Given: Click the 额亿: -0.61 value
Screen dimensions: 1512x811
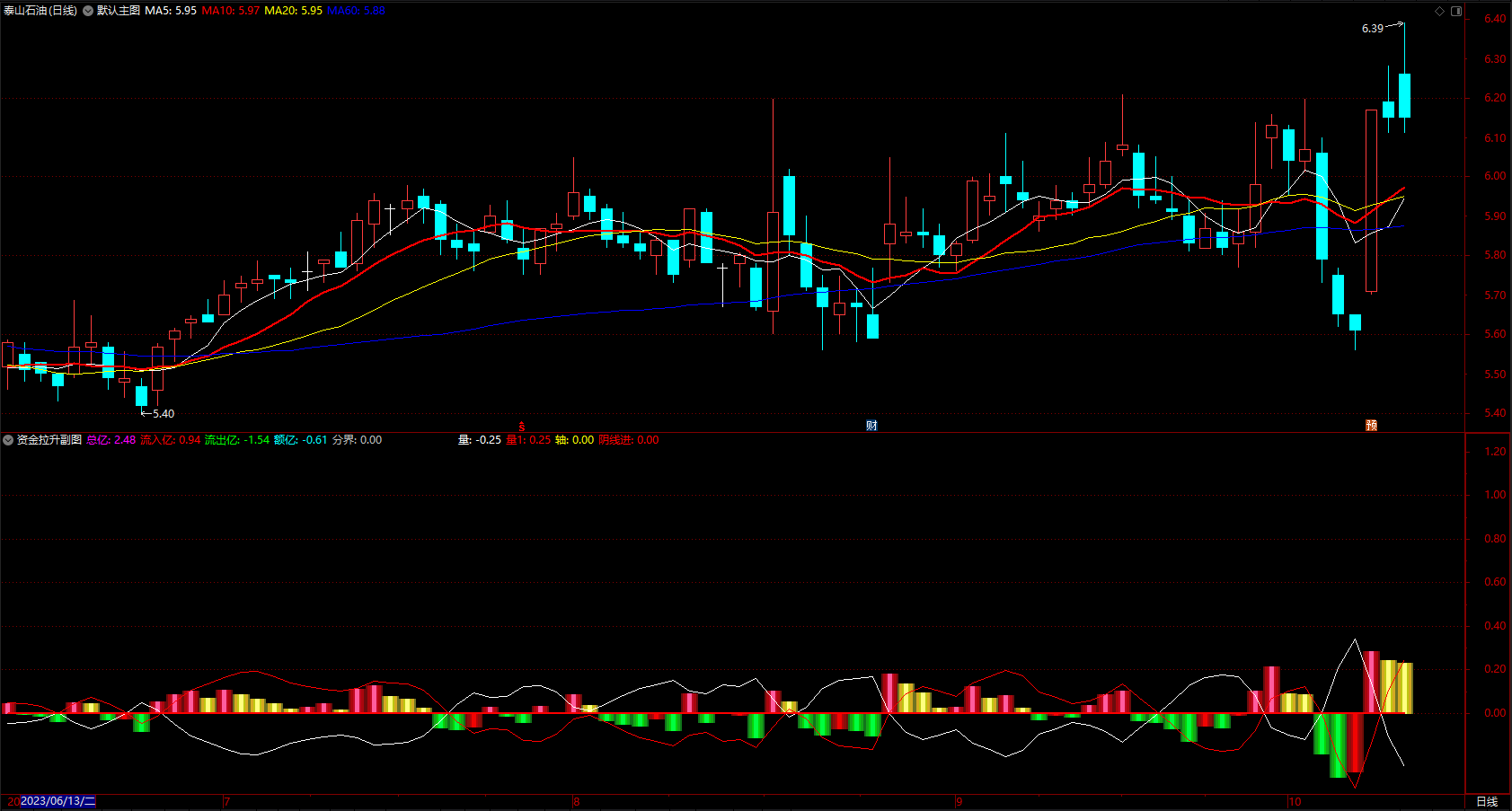Looking at the screenshot, I should tap(301, 440).
